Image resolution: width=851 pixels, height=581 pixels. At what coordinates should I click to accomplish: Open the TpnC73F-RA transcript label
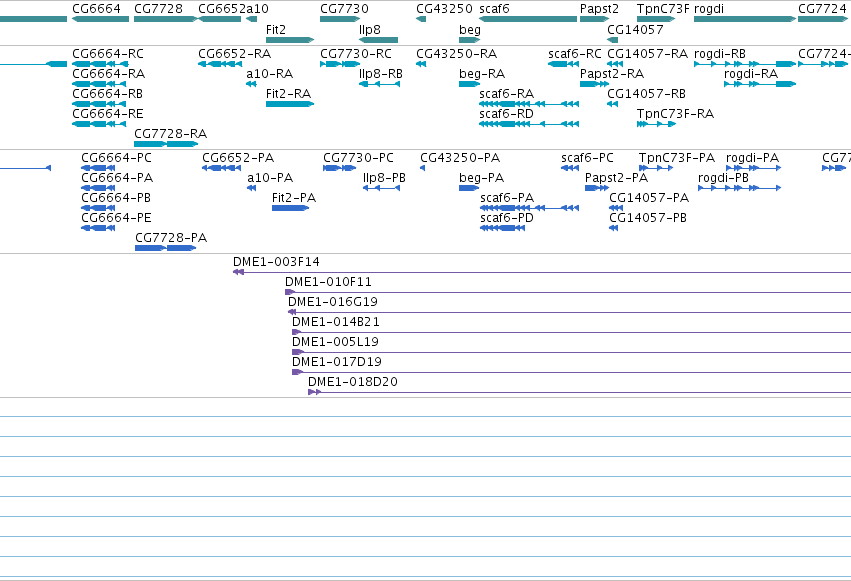[676, 114]
